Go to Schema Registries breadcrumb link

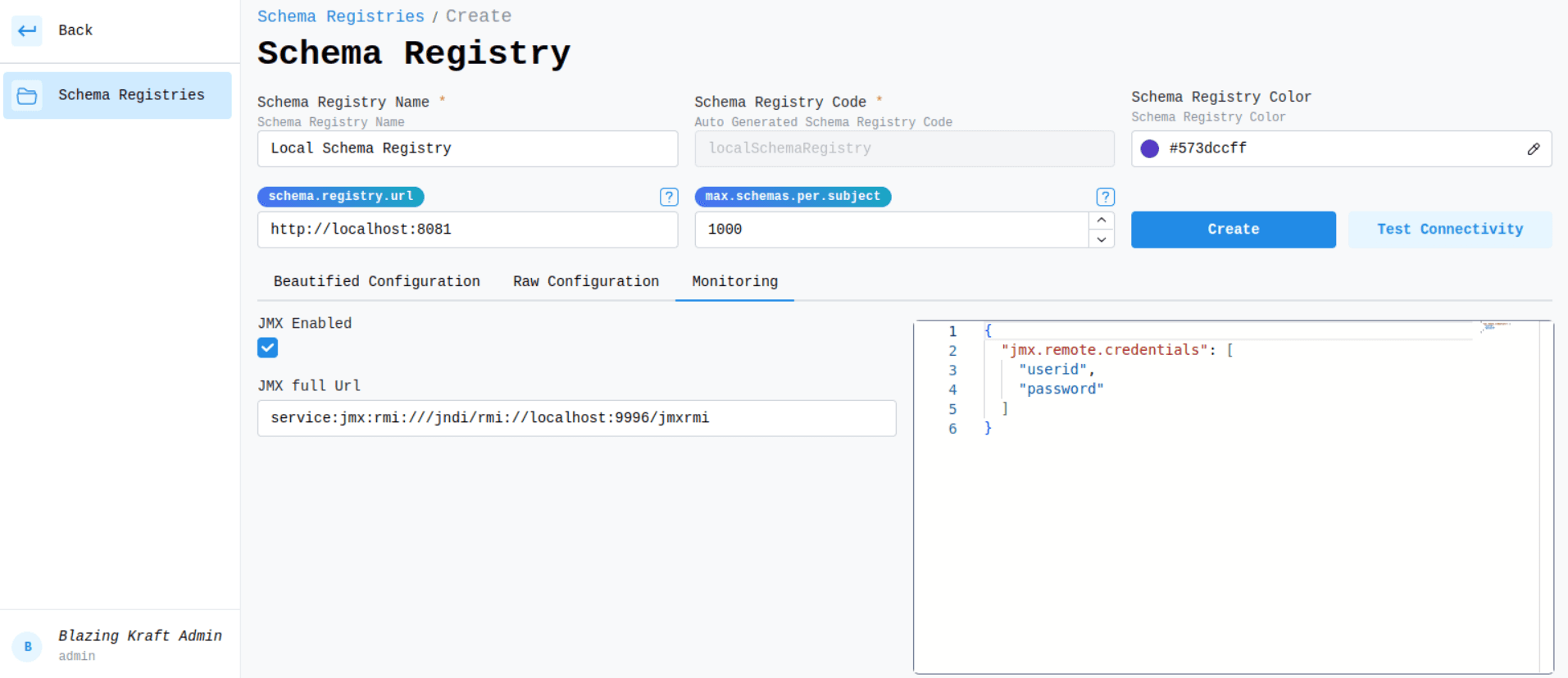click(340, 16)
